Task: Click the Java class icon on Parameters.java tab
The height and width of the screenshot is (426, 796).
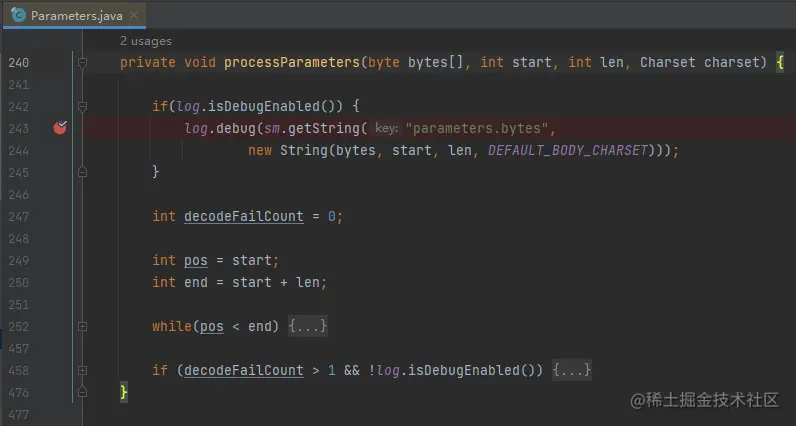Action: click(18, 15)
